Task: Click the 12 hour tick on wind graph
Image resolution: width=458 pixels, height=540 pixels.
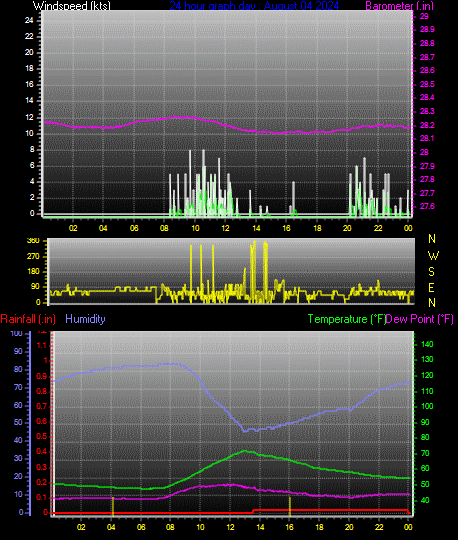Action: coord(225,228)
